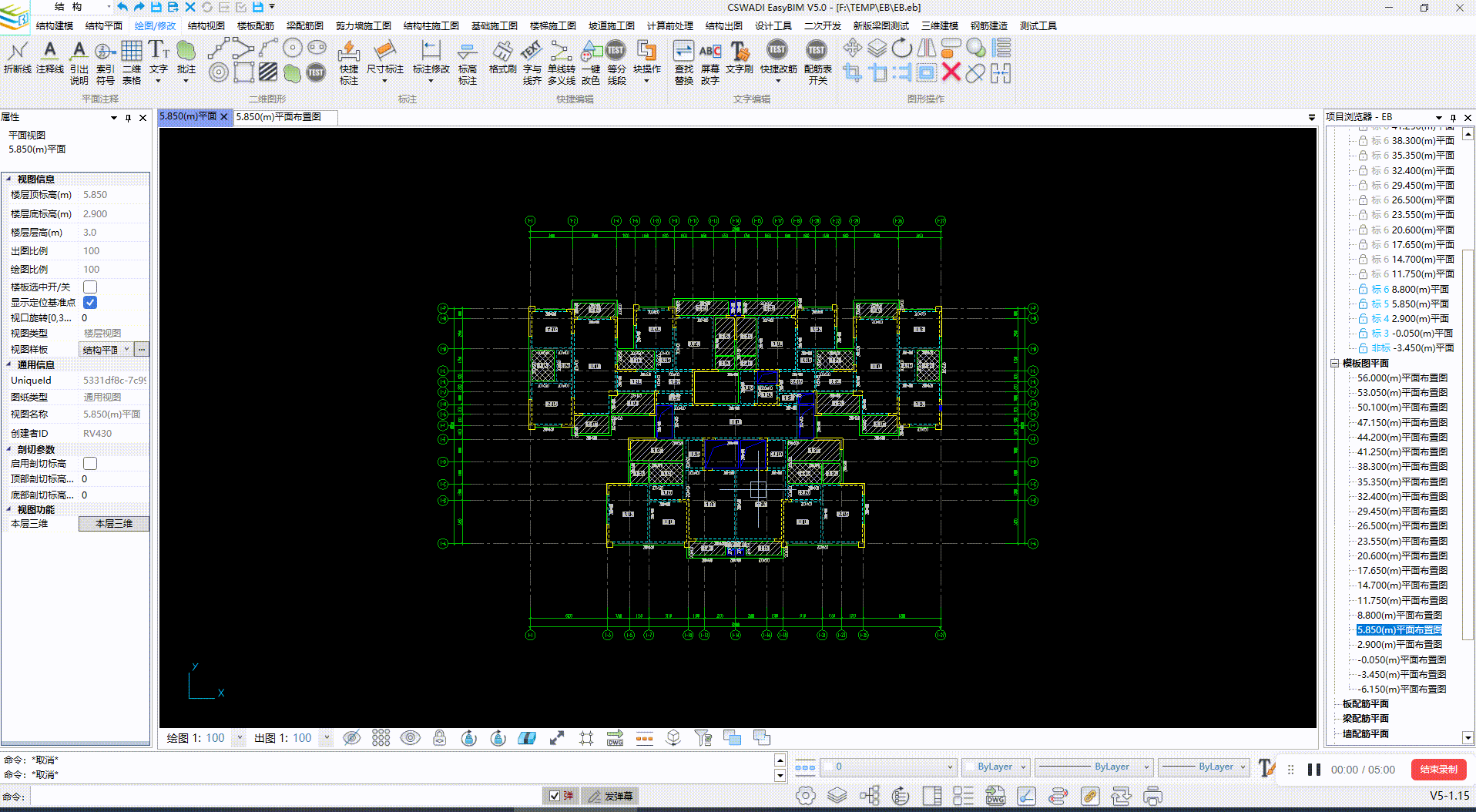Toggle the 楼板选中开/关 checkbox
1476x812 pixels.
[x=90, y=287]
